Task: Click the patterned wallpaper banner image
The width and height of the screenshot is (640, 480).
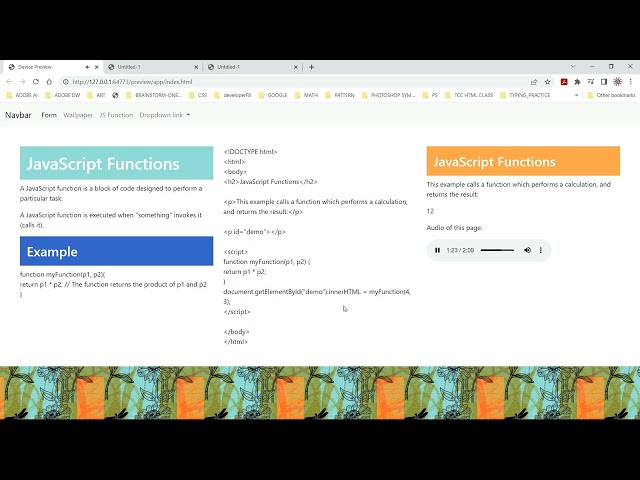Action: tap(320, 393)
